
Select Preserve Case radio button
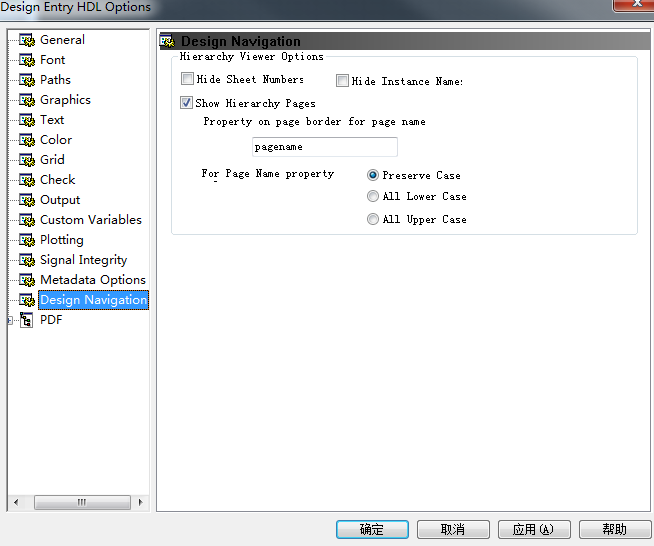point(372,175)
